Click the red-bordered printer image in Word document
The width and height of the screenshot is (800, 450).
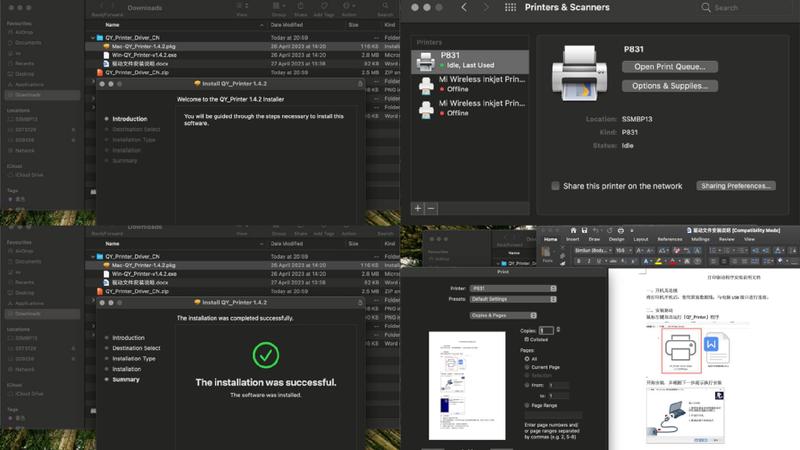(x=682, y=351)
